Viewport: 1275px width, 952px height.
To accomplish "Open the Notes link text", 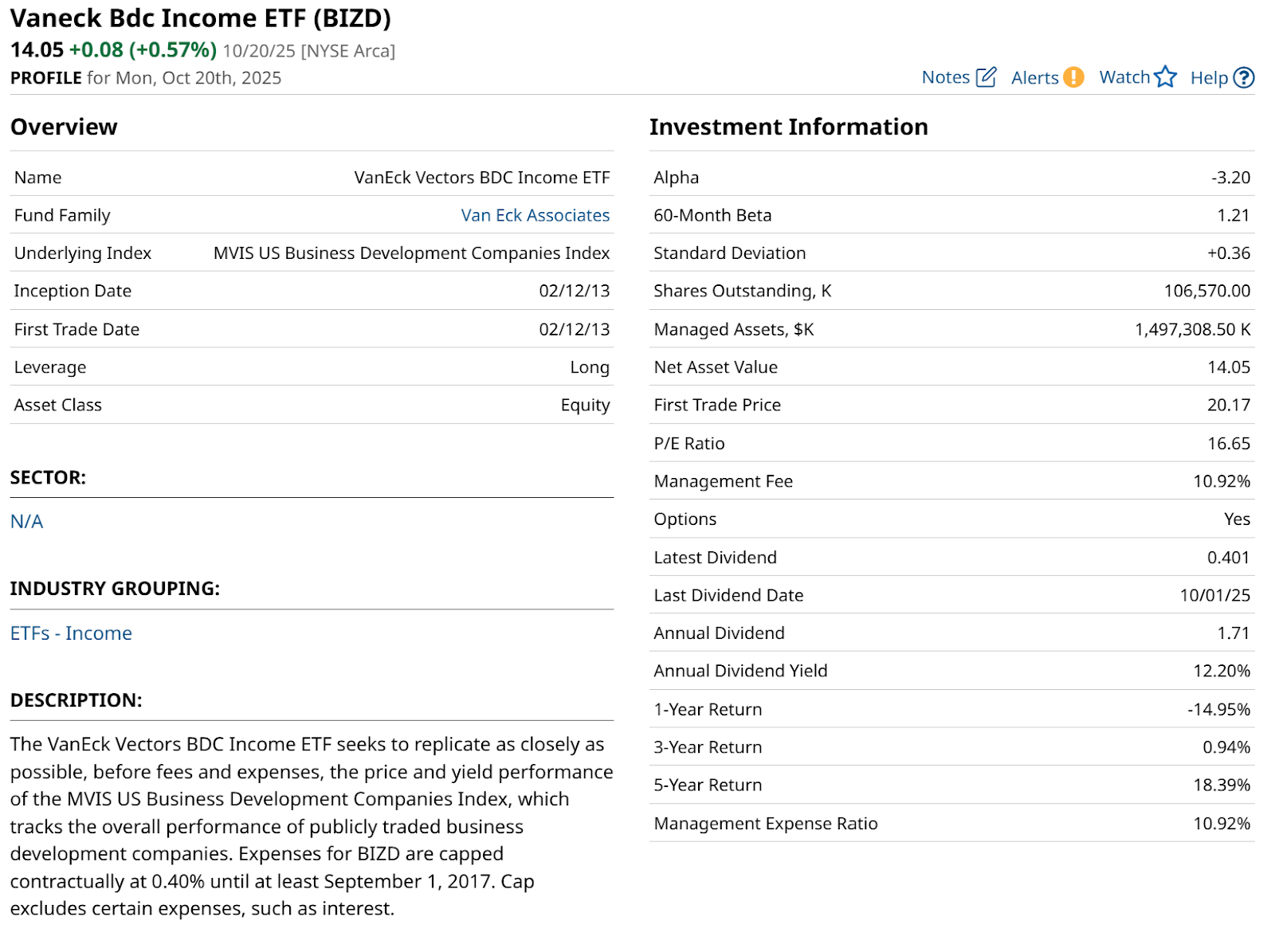I will 945,78.
